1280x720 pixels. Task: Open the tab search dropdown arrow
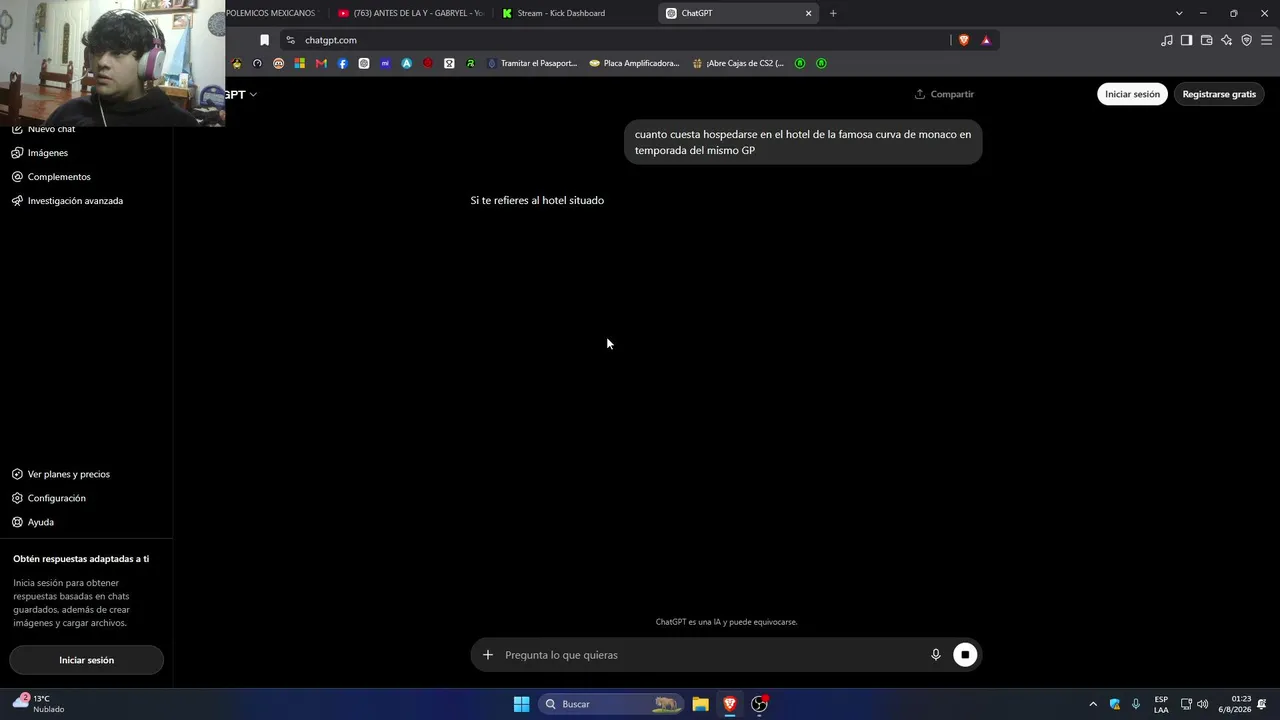point(1179,13)
